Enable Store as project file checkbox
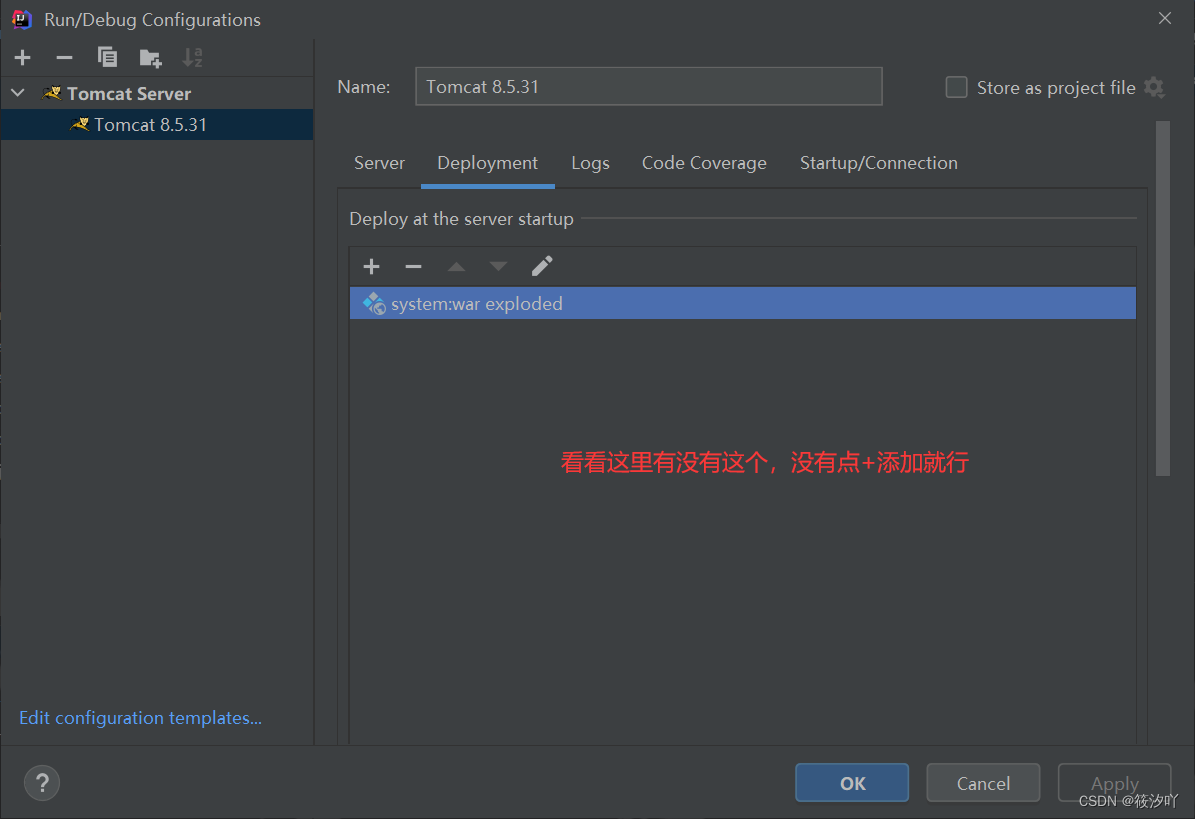 tap(956, 87)
